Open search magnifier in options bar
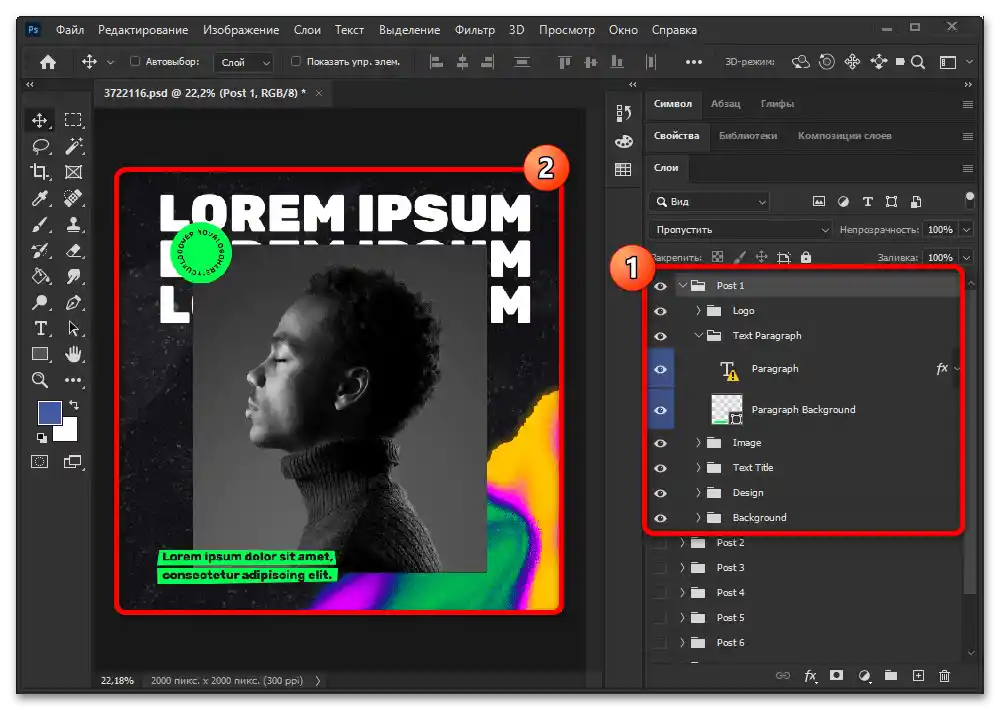The image size is (1000, 710). [918, 62]
